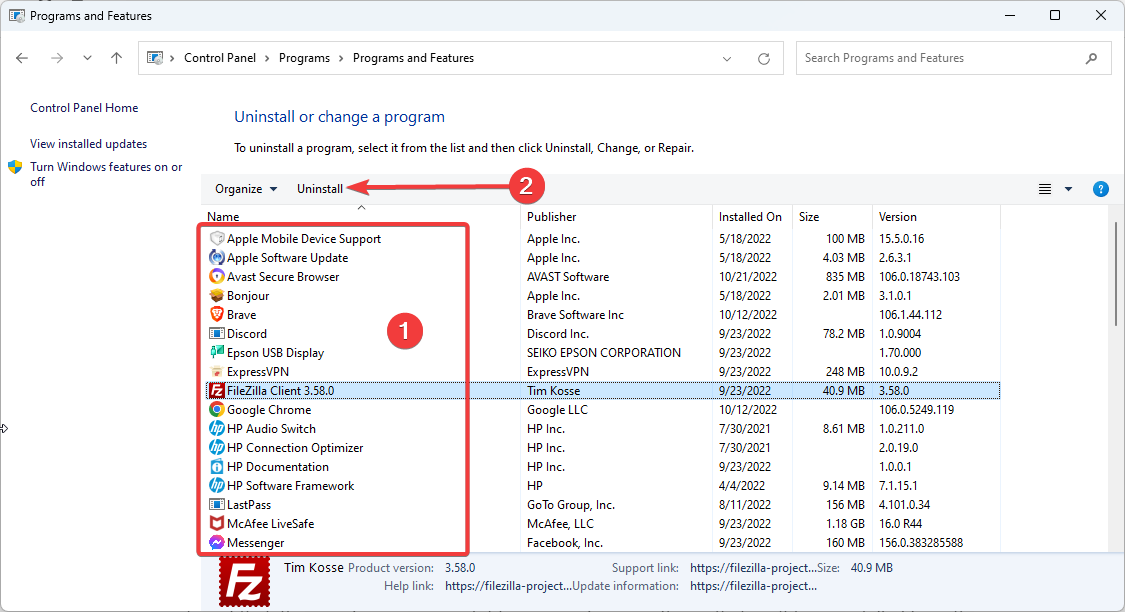Sort by the Publisher column header
This screenshot has height=612, width=1125.
tap(616, 217)
